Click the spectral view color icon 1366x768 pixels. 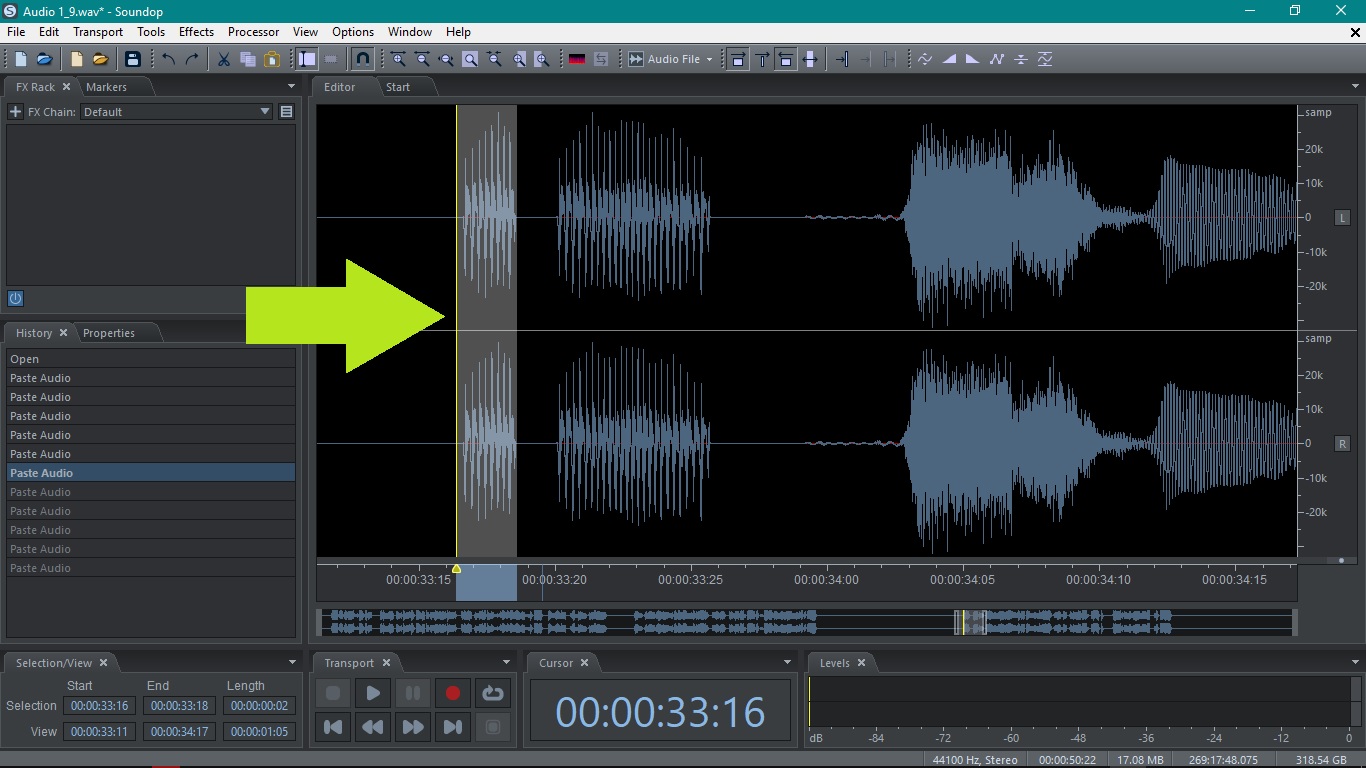tap(577, 60)
